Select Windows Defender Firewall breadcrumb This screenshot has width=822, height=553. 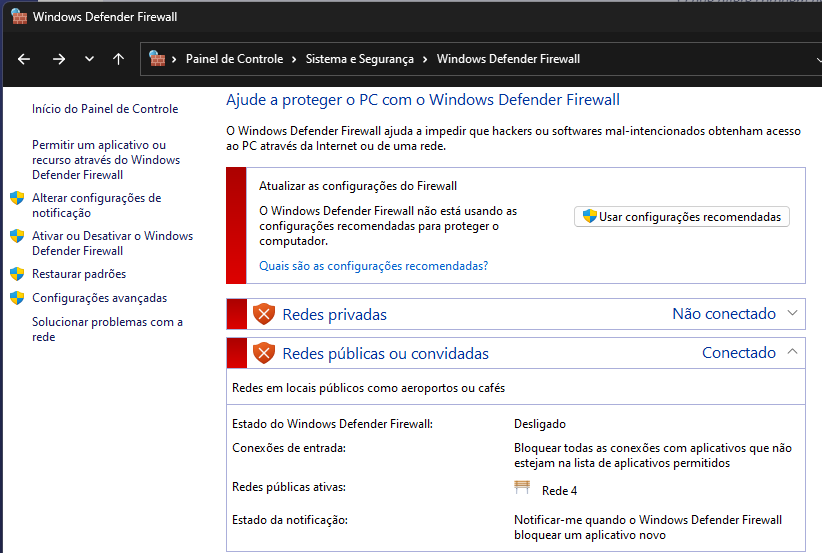[509, 59]
